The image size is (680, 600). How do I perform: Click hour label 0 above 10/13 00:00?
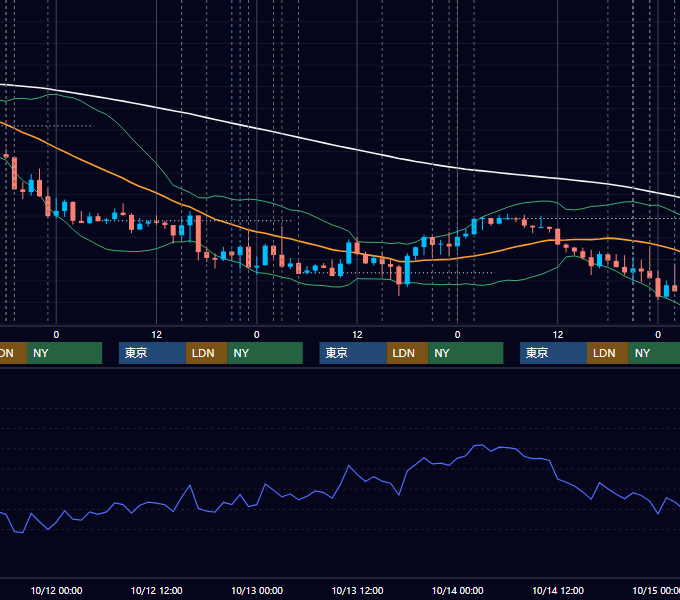click(257, 335)
